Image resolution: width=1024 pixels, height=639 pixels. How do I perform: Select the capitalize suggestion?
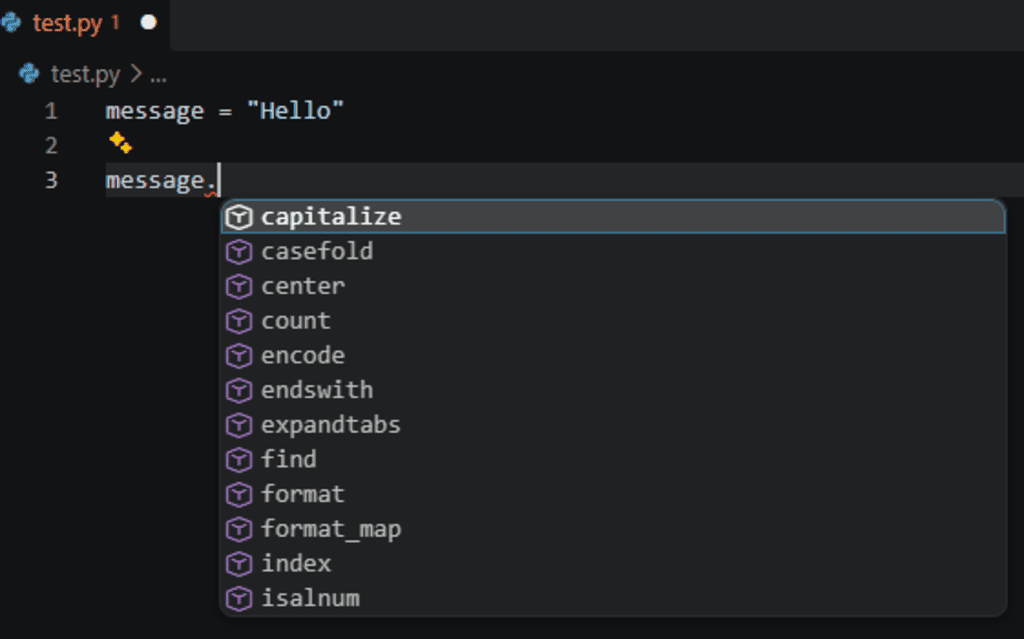coord(613,217)
